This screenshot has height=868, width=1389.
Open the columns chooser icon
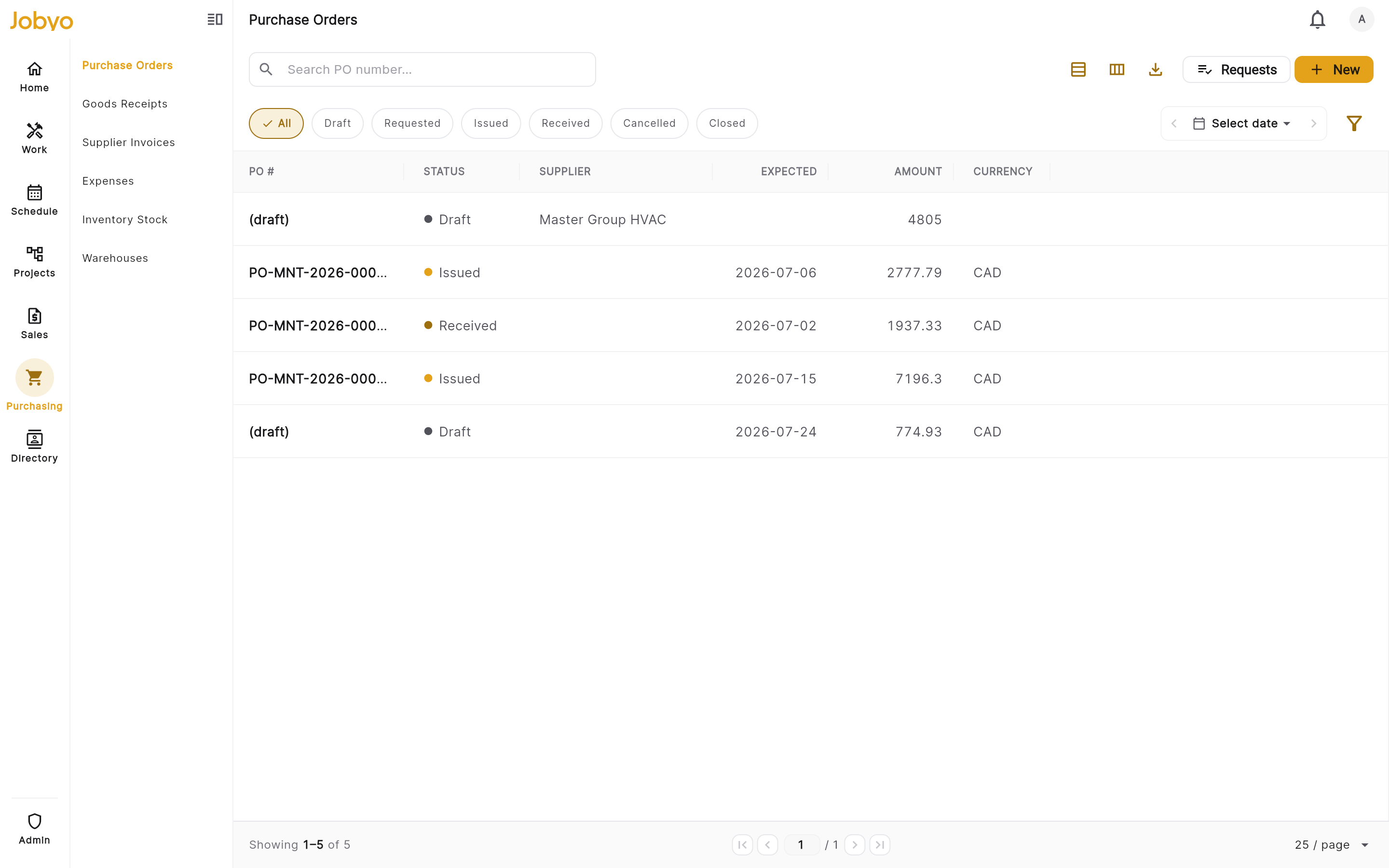(1117, 69)
